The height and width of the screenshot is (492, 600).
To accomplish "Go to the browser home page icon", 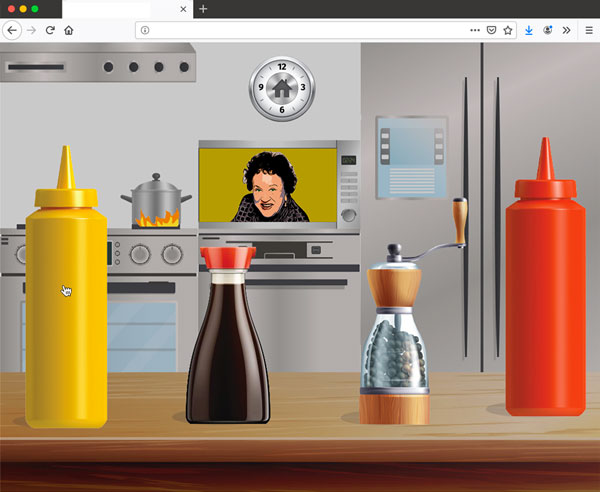I will (x=68, y=30).
